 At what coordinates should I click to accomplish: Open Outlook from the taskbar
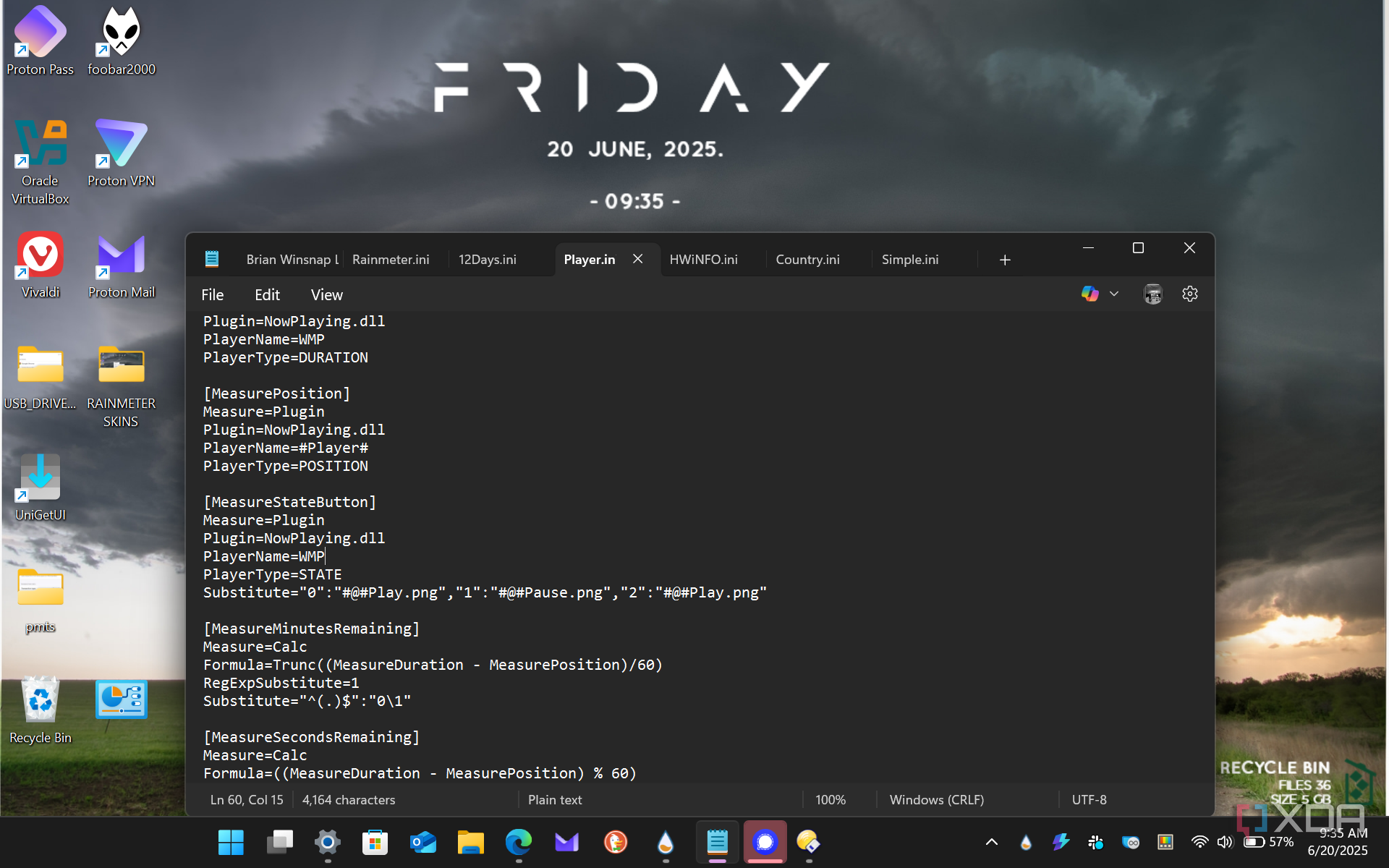[x=423, y=842]
